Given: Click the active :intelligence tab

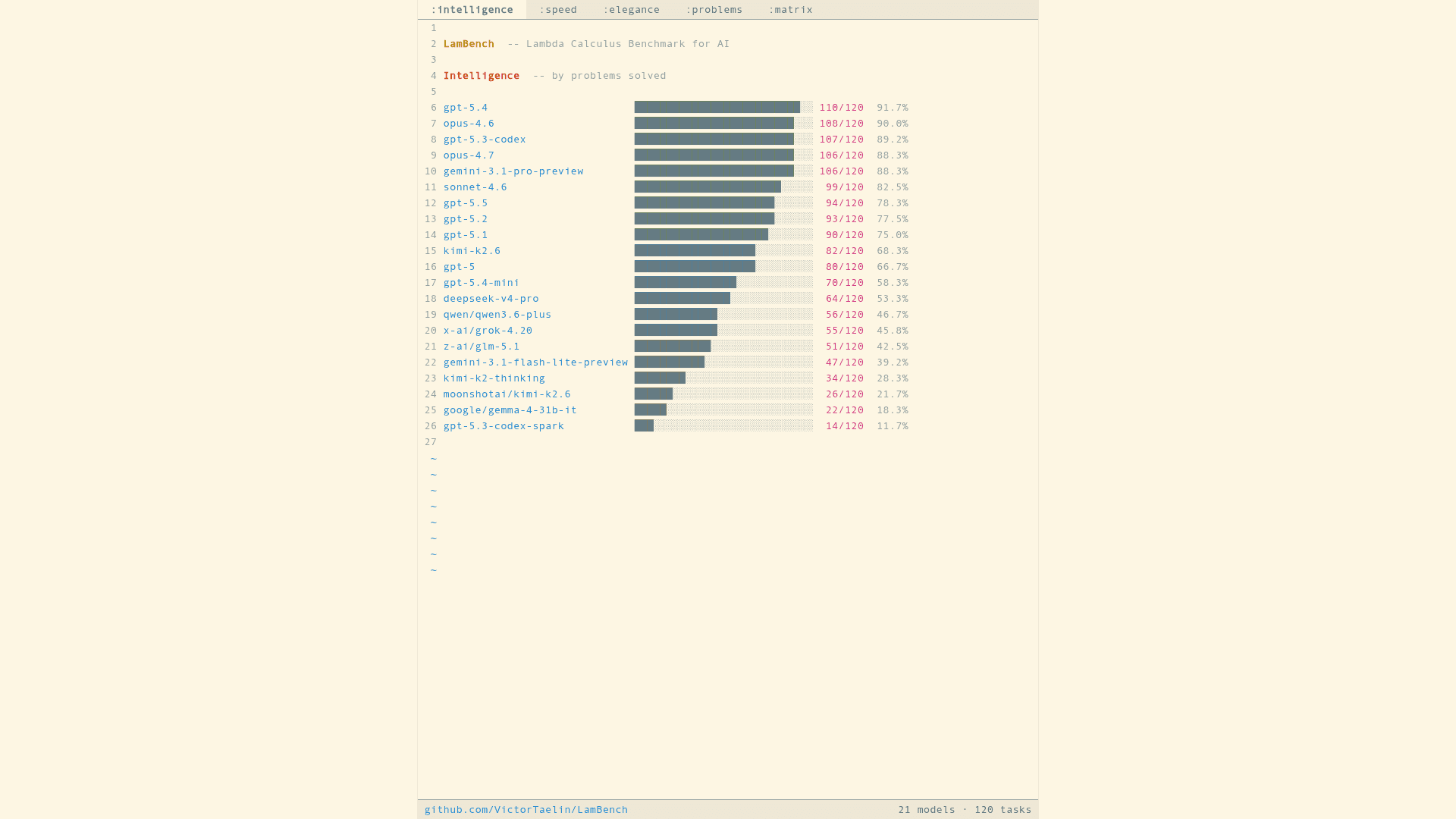Looking at the screenshot, I should tap(472, 10).
